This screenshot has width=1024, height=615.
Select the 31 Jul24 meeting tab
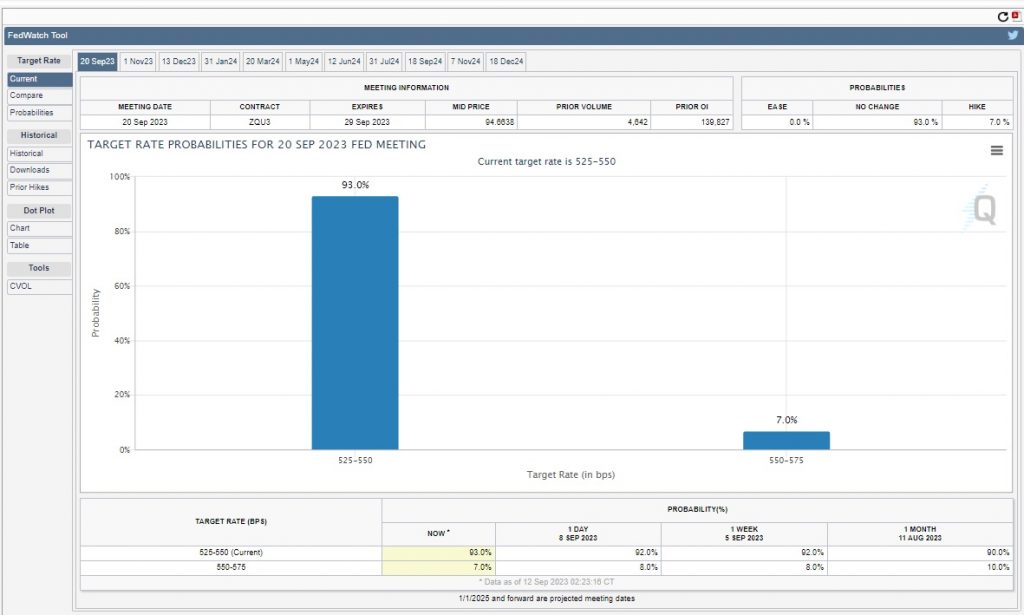tap(384, 61)
